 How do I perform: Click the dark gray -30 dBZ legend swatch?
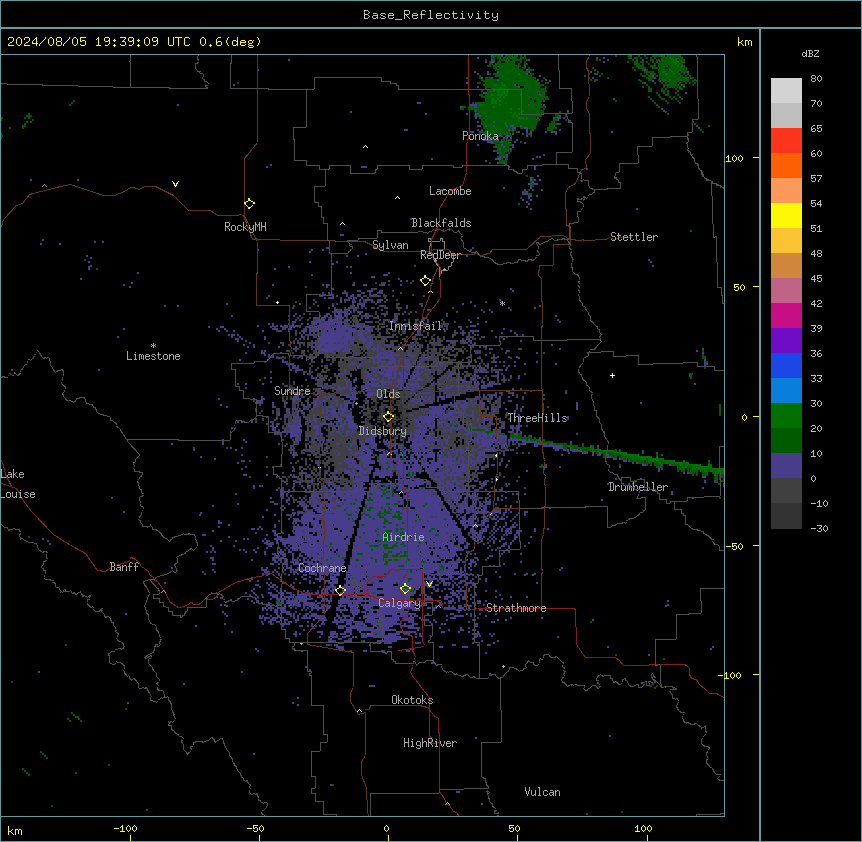point(786,516)
